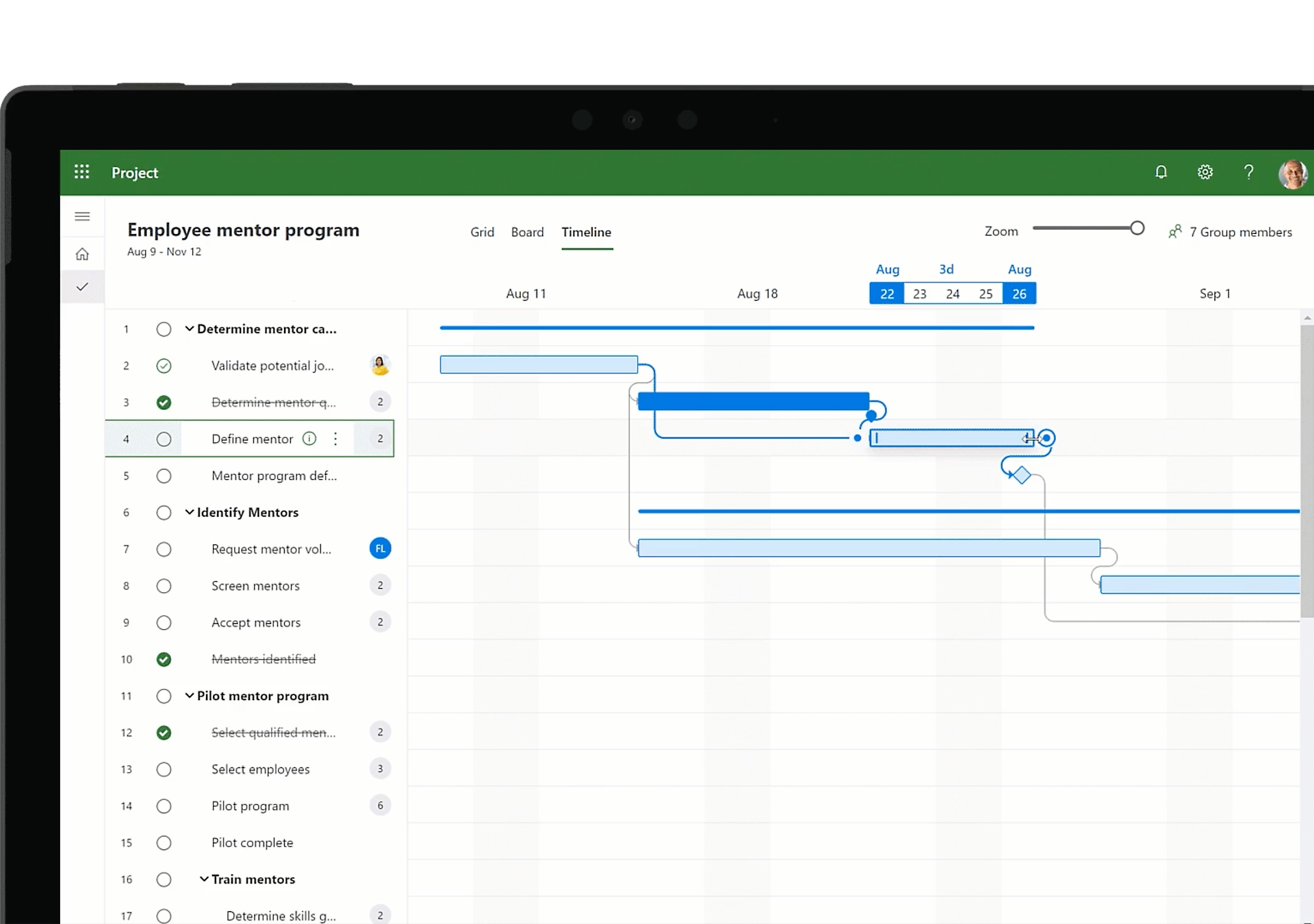The width and height of the screenshot is (1314, 924).
Task: Toggle completion checkbox for task row 4
Action: [x=163, y=439]
